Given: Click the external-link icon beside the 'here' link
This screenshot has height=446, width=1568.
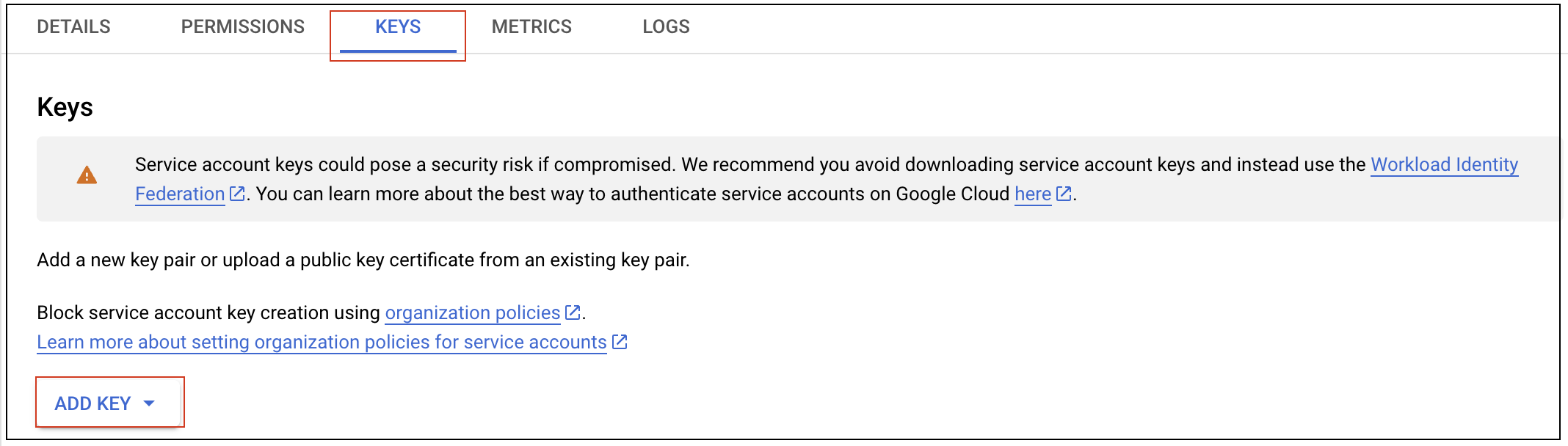Looking at the screenshot, I should [1063, 194].
